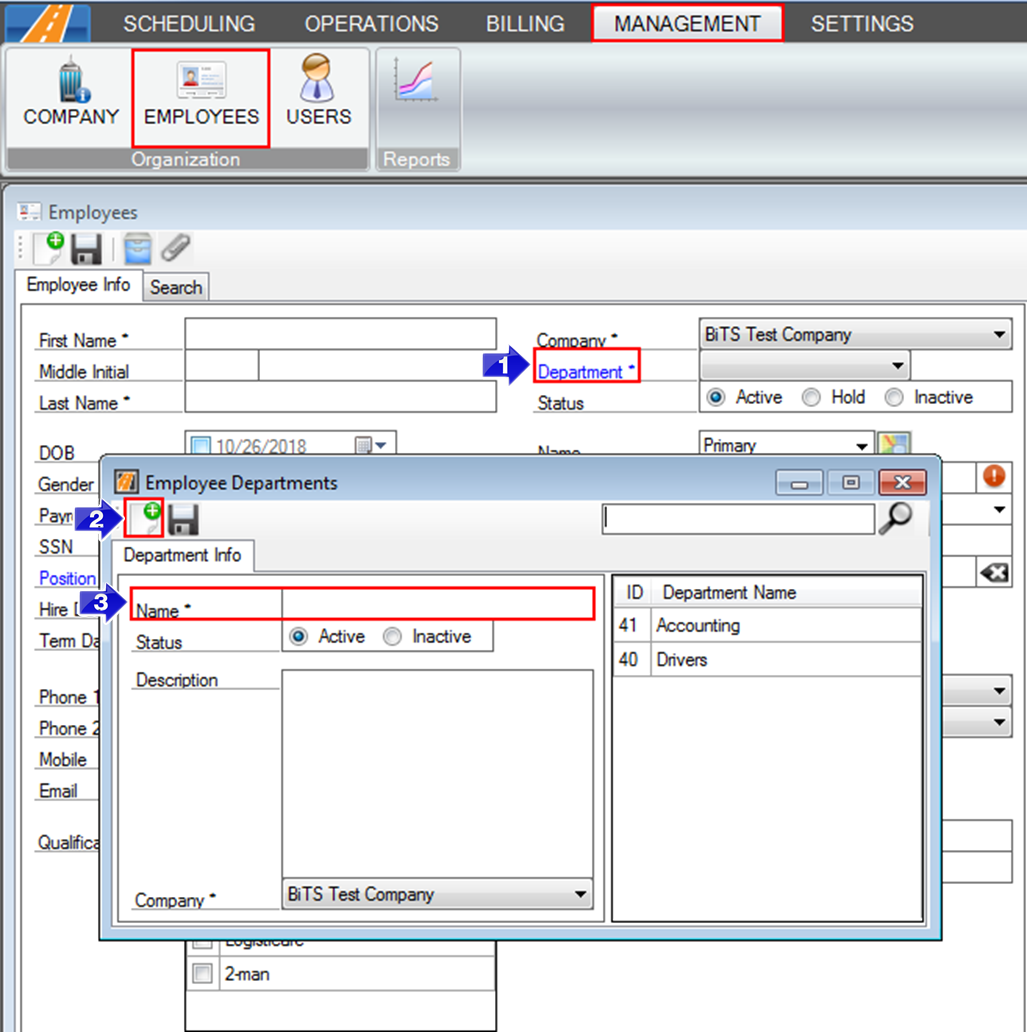Sort by the ID column header
The image size is (1027, 1032).
(x=633, y=592)
